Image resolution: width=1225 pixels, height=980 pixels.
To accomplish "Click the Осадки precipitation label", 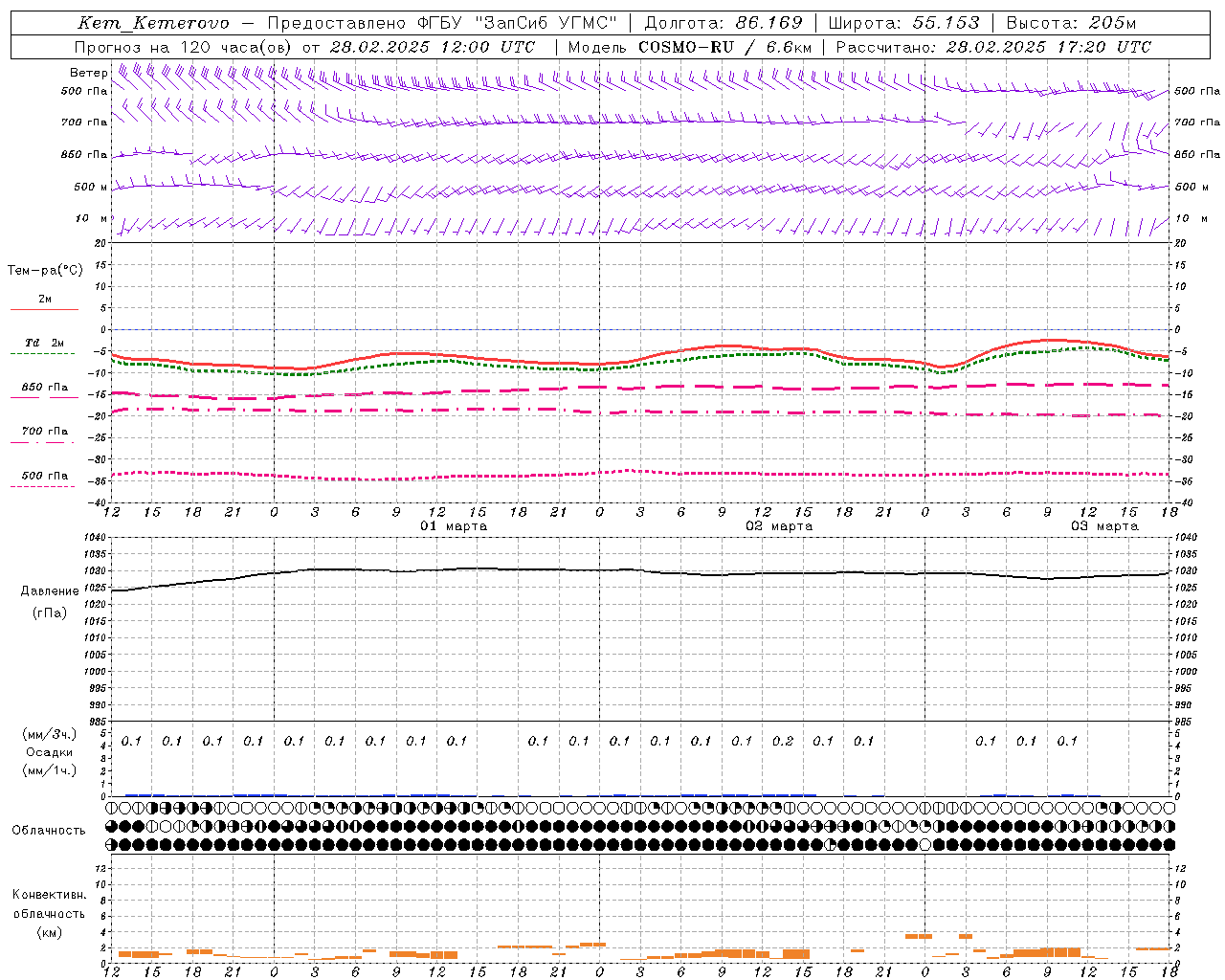I will (50, 752).
